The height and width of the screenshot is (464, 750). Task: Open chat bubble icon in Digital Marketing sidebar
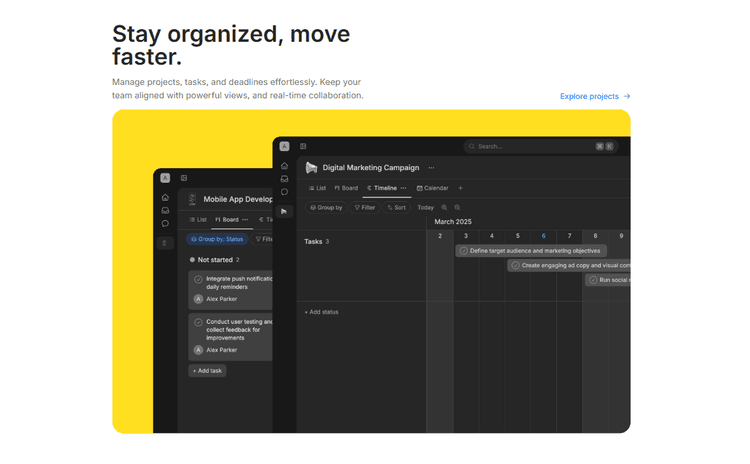[284, 192]
